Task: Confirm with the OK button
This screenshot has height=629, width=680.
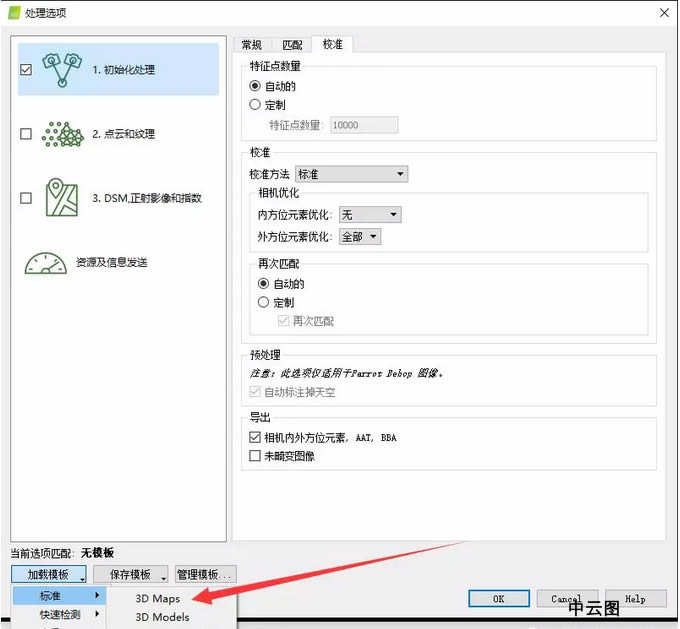Action: [x=499, y=599]
